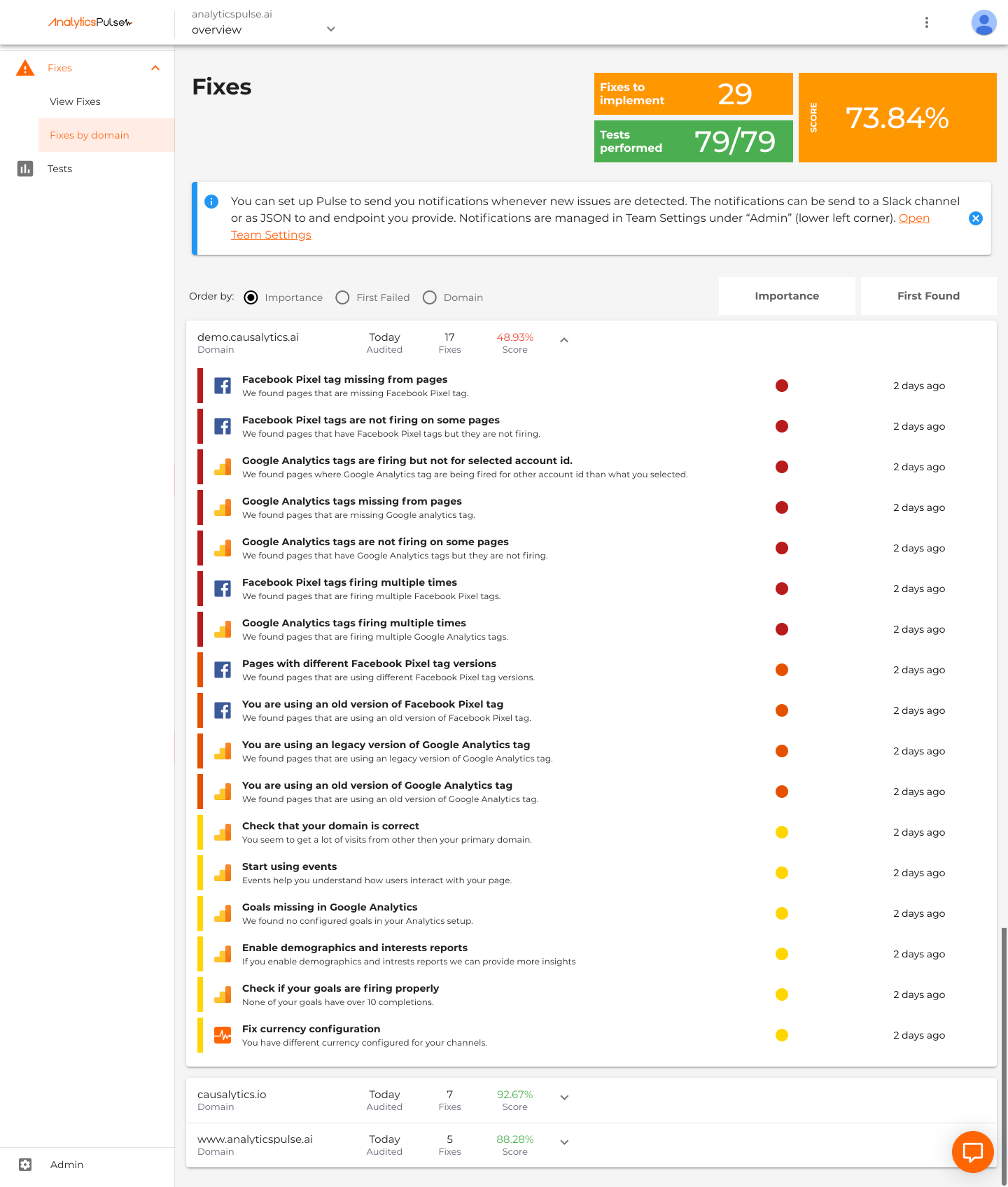This screenshot has width=1008, height=1187.
Task: Click the blue info icon in banner
Action: pyautogui.click(x=211, y=202)
